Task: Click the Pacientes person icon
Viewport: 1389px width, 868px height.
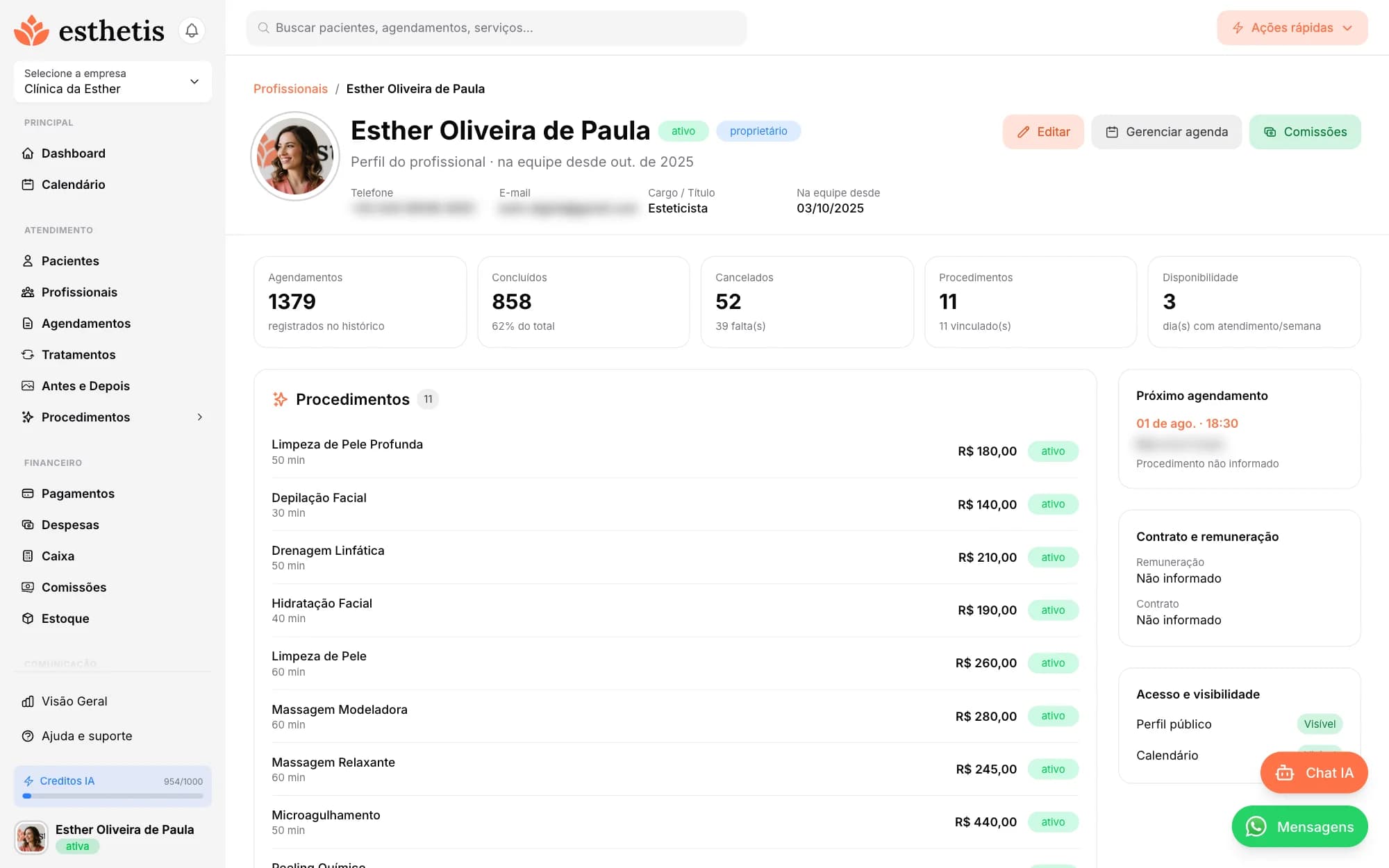Action: click(x=28, y=261)
